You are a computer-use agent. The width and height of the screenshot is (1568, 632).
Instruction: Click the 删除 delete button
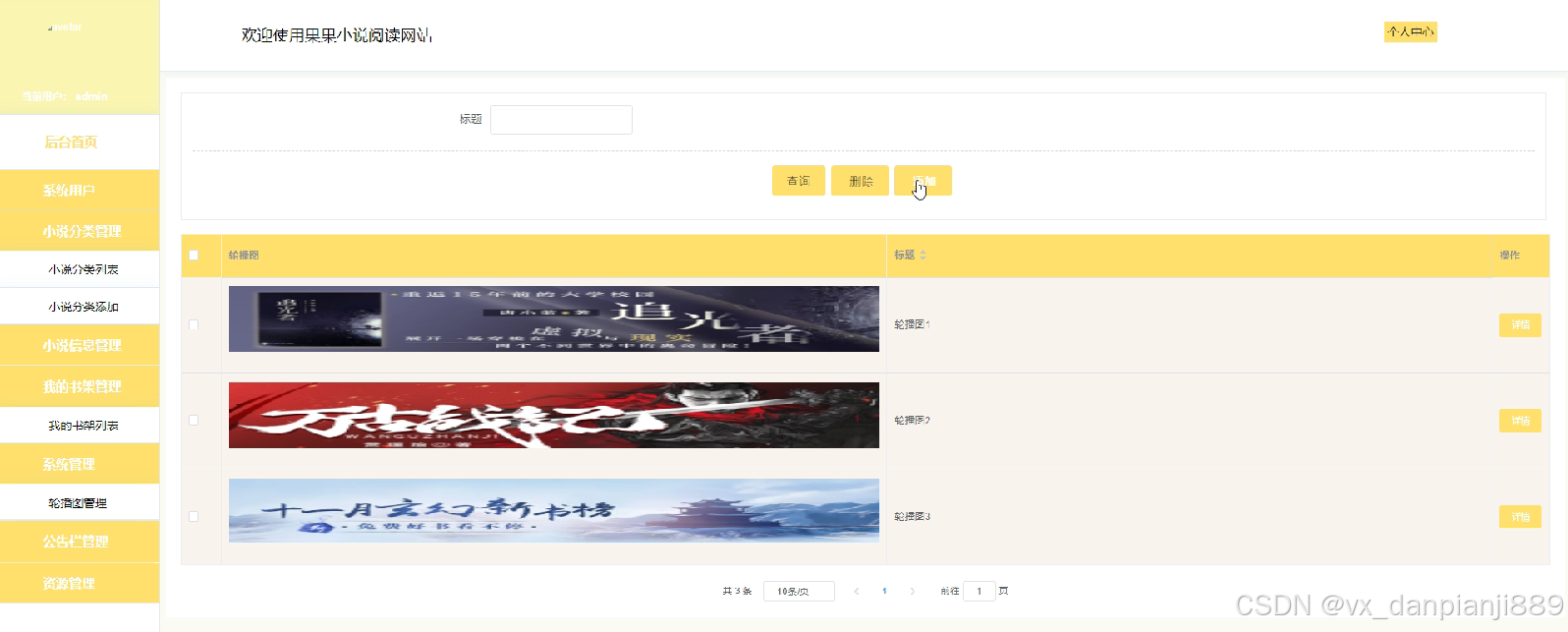coord(861,181)
